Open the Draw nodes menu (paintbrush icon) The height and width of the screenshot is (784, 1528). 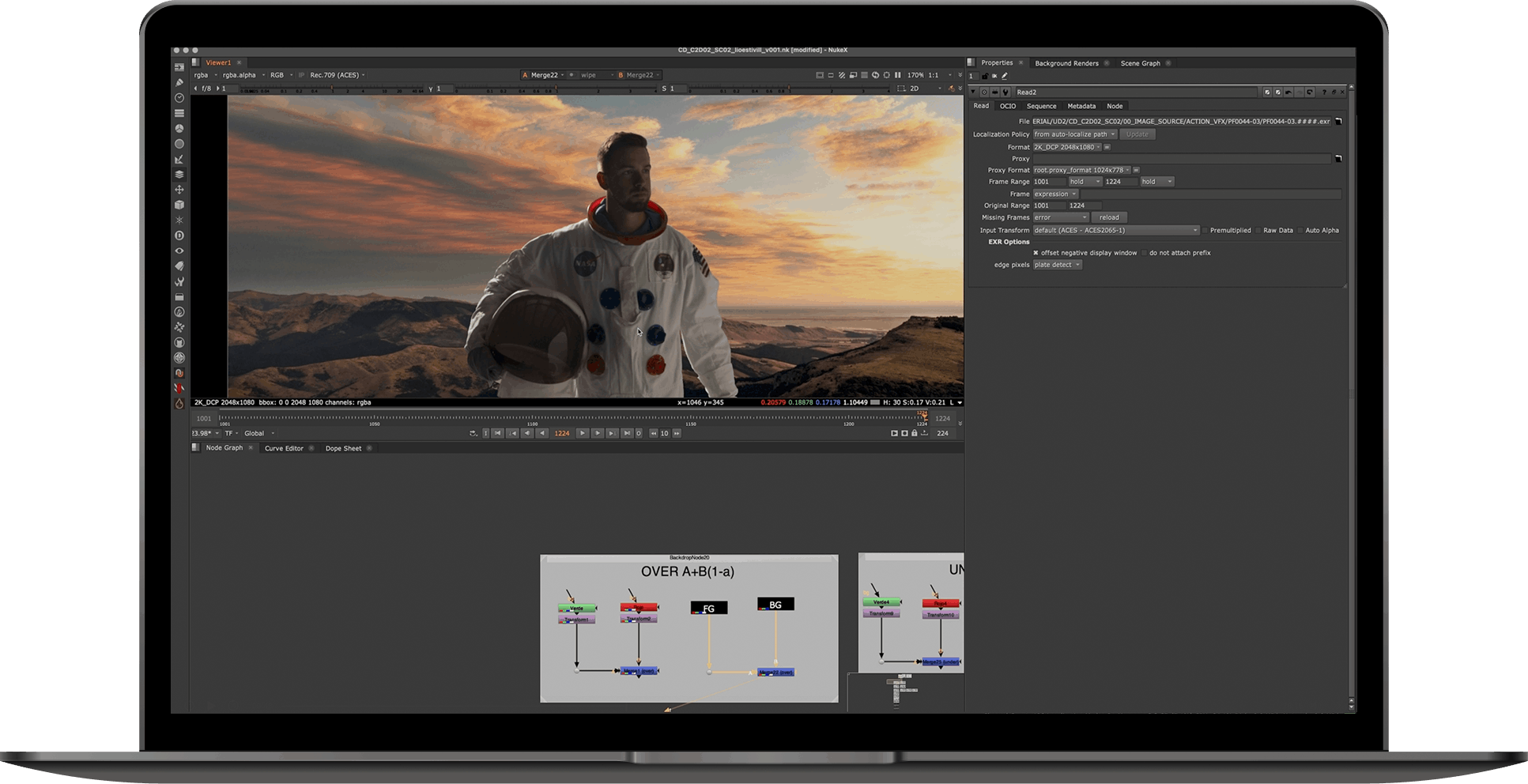(179, 82)
